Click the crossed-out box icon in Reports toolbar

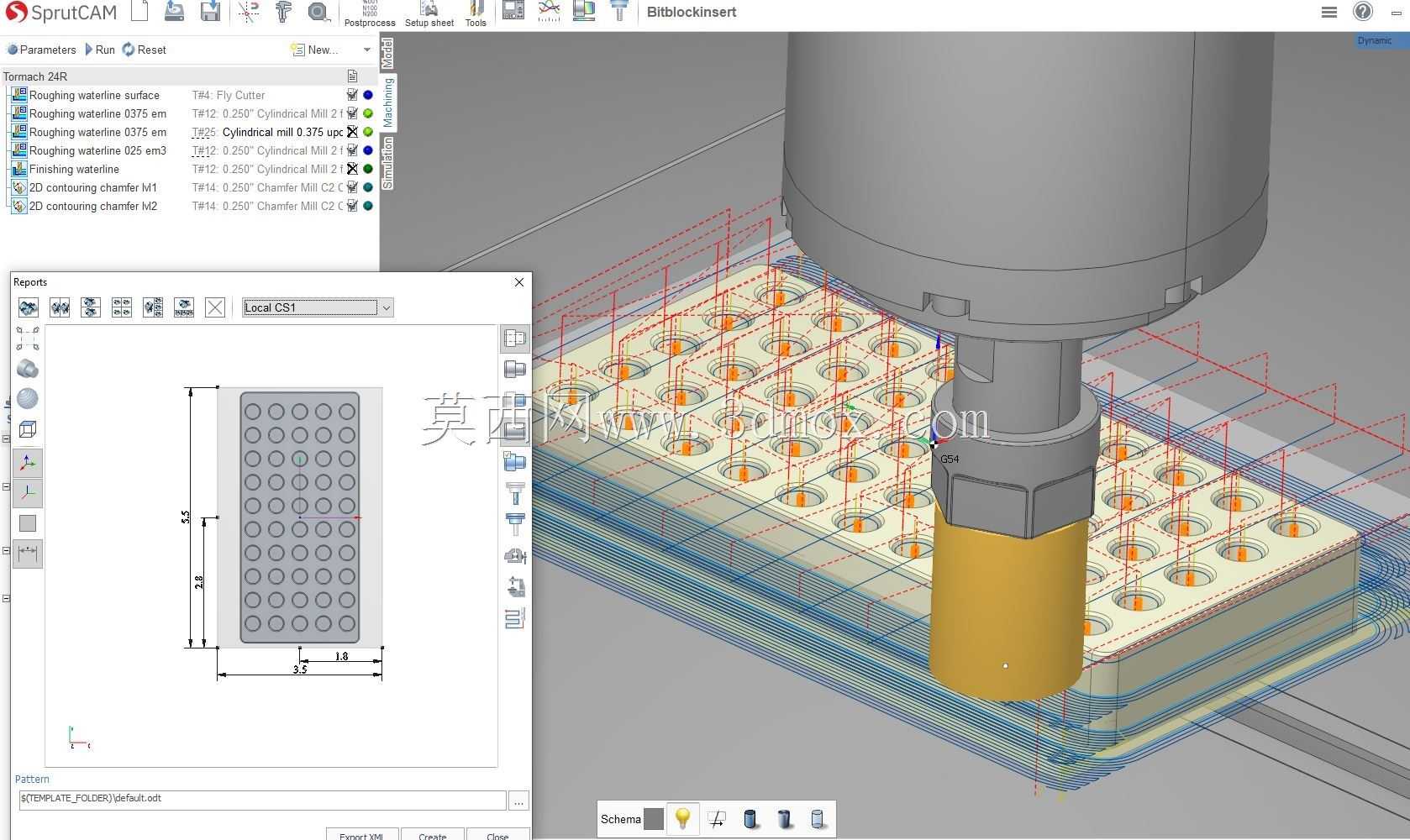215,307
